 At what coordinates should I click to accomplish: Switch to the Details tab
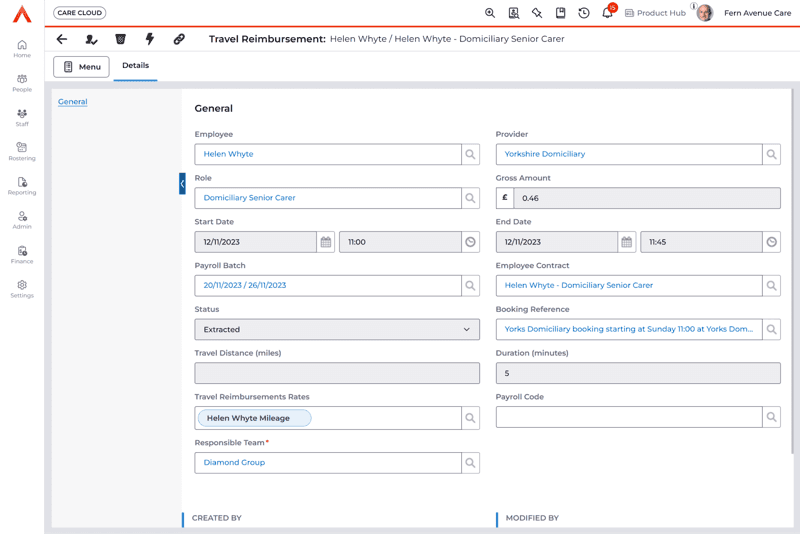click(135, 66)
